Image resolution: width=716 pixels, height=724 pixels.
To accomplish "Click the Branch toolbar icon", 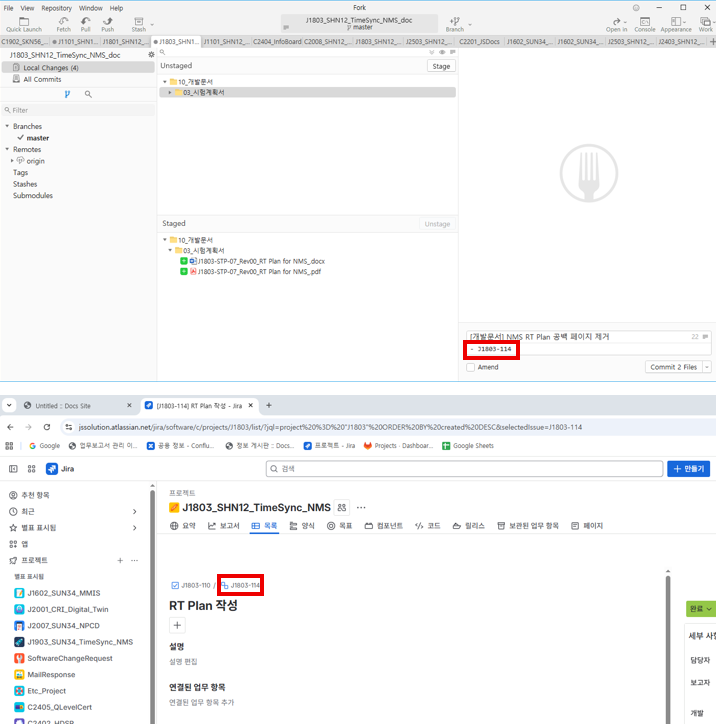I will (x=455, y=21).
